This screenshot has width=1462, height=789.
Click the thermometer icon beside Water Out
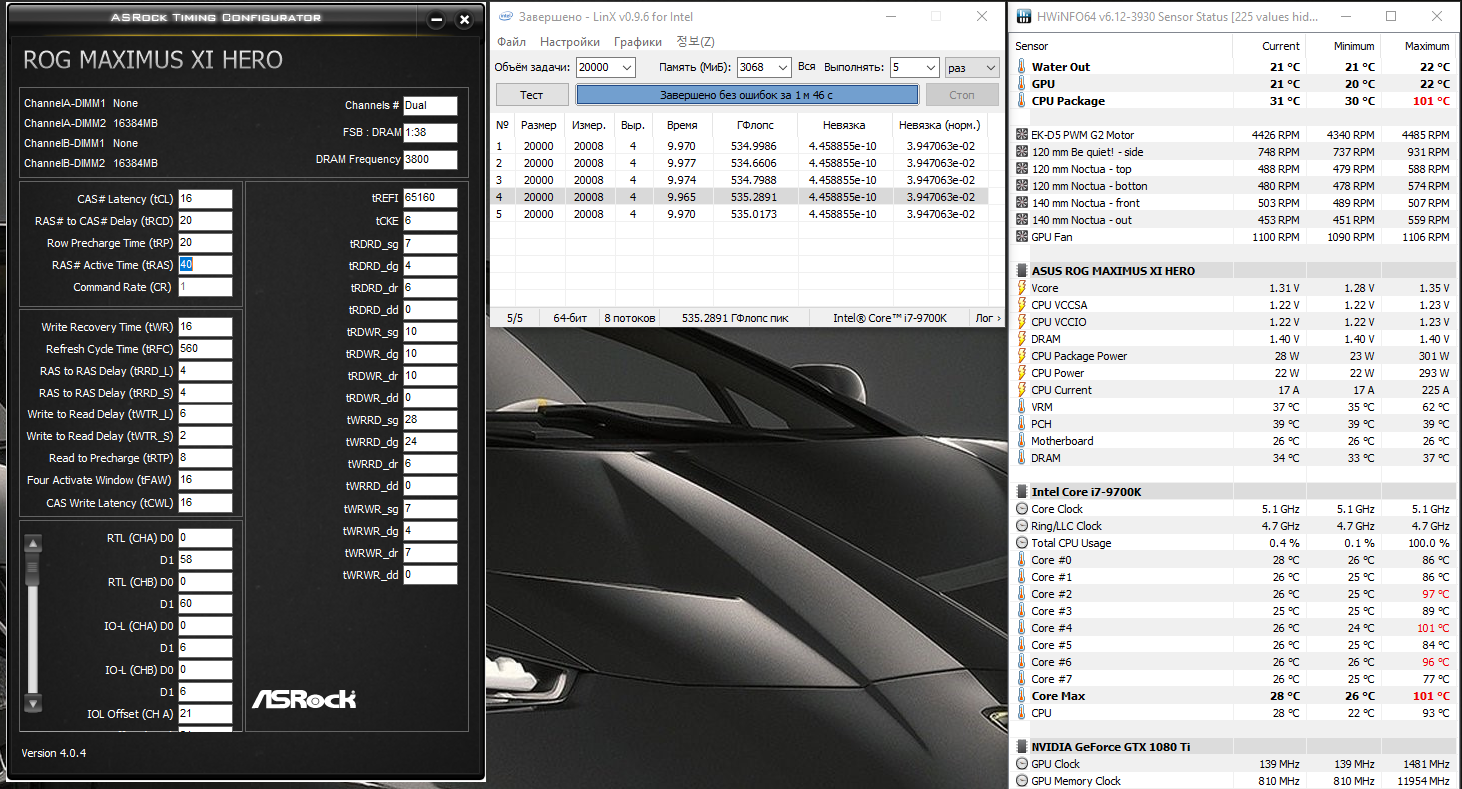1021,67
